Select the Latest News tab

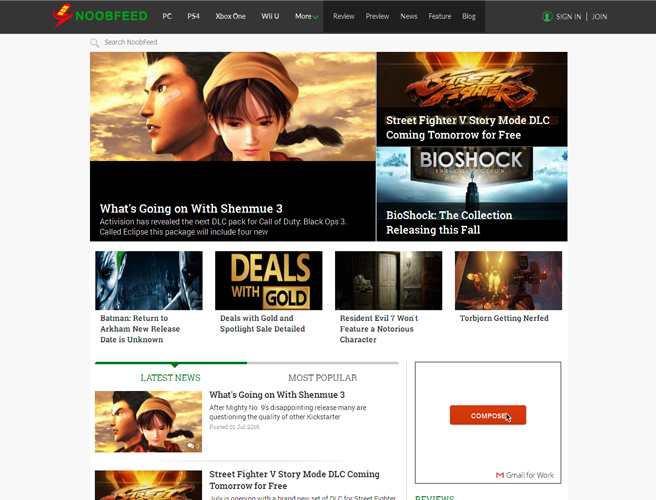(x=171, y=377)
